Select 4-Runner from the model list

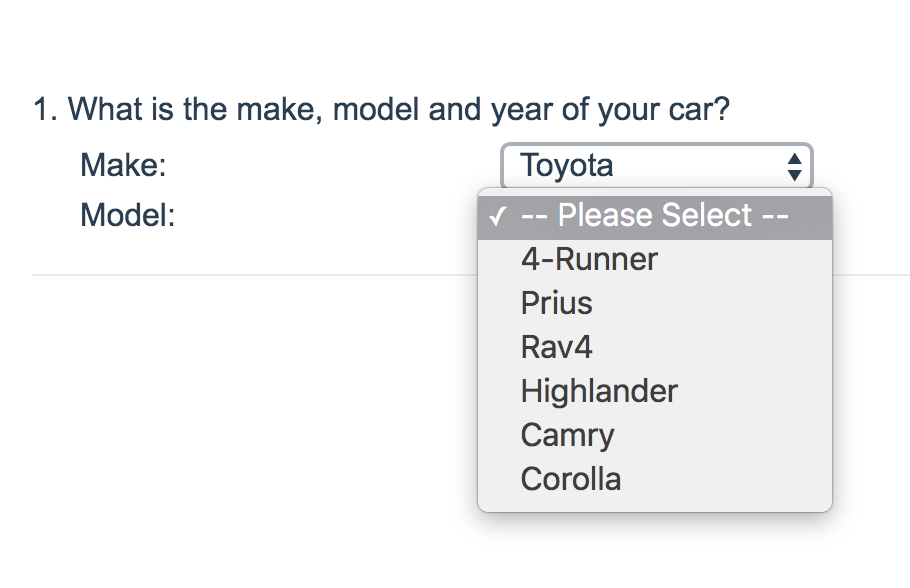coord(589,260)
